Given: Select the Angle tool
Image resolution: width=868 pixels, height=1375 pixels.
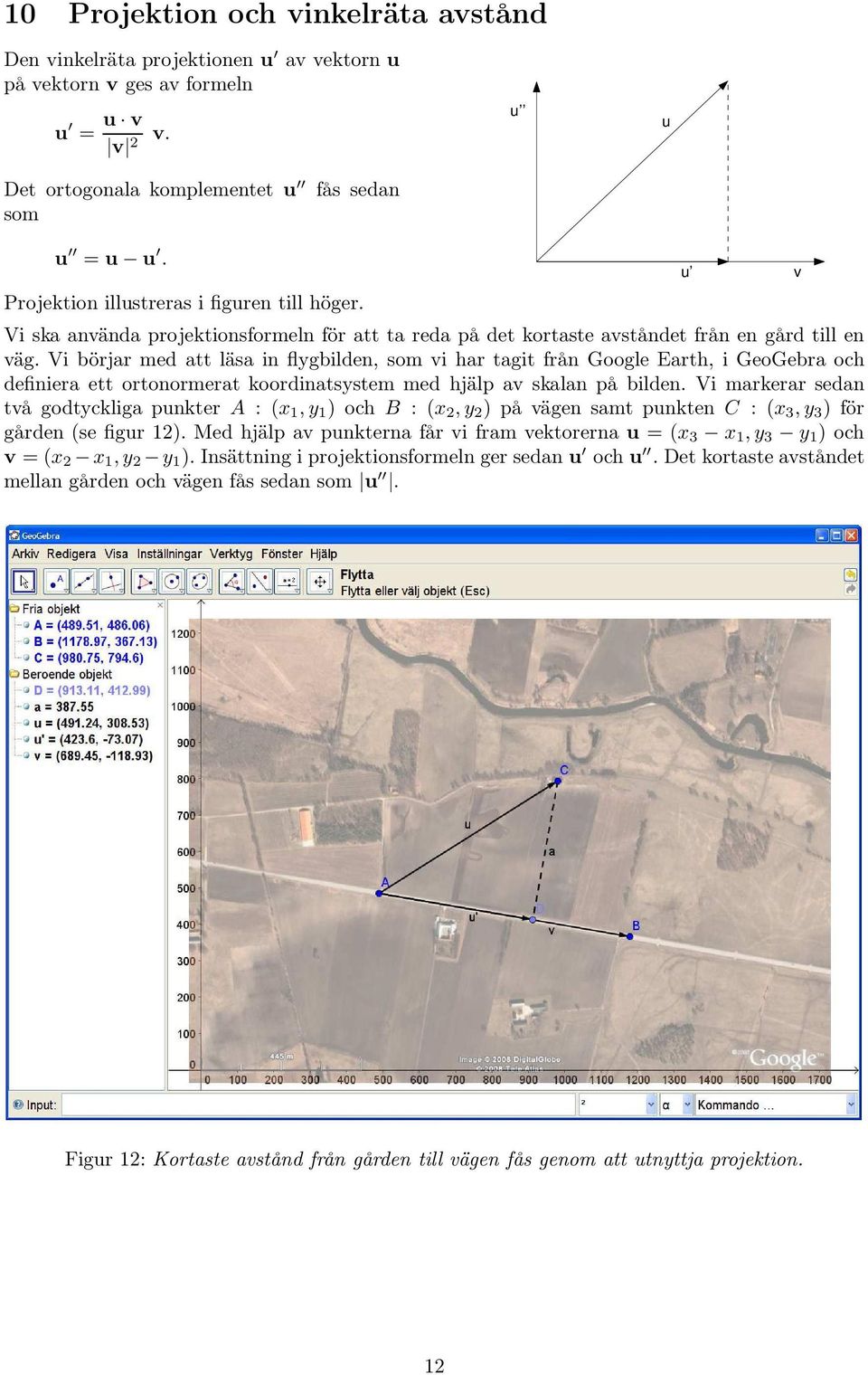Looking at the screenshot, I should [231, 582].
